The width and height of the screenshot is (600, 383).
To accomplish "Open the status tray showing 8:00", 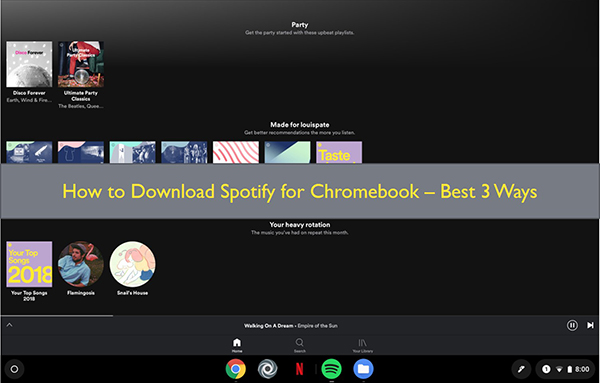I will click(565, 369).
